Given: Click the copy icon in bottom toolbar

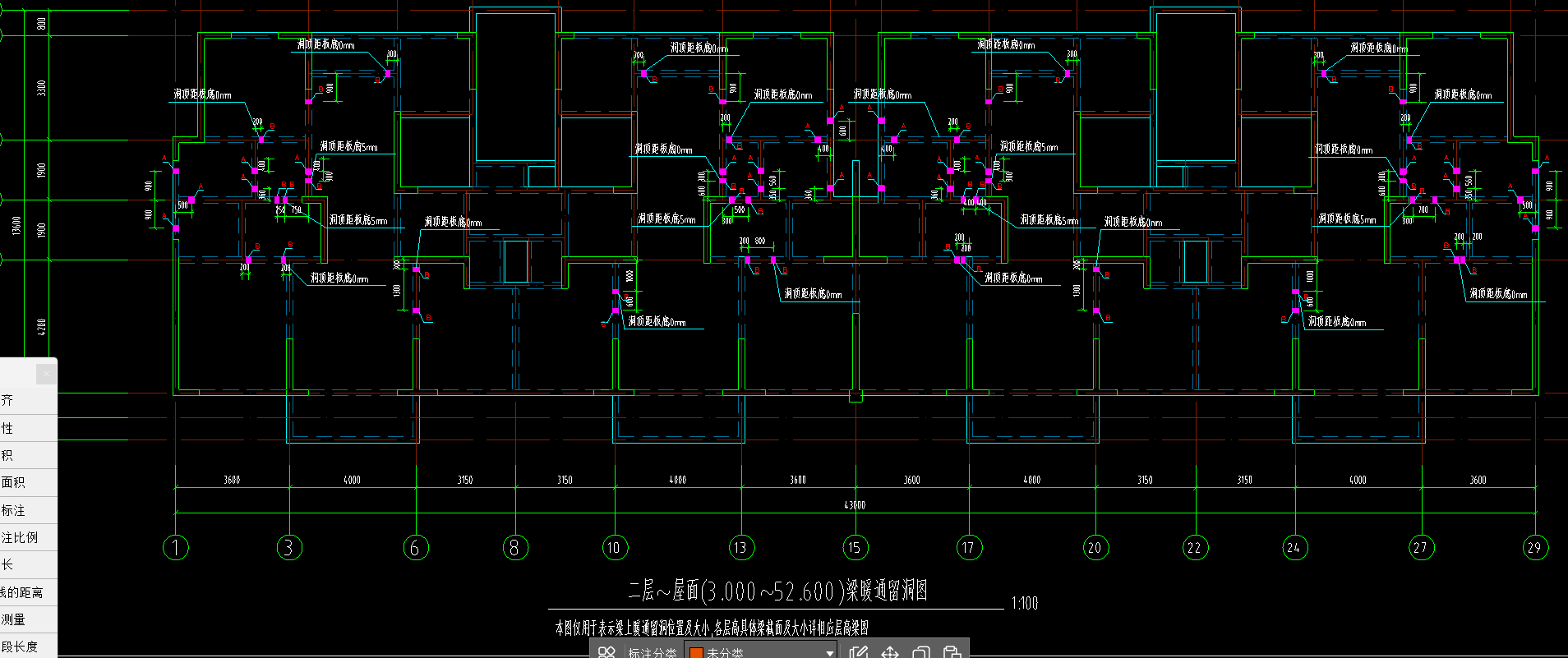Looking at the screenshot, I should tap(921, 652).
